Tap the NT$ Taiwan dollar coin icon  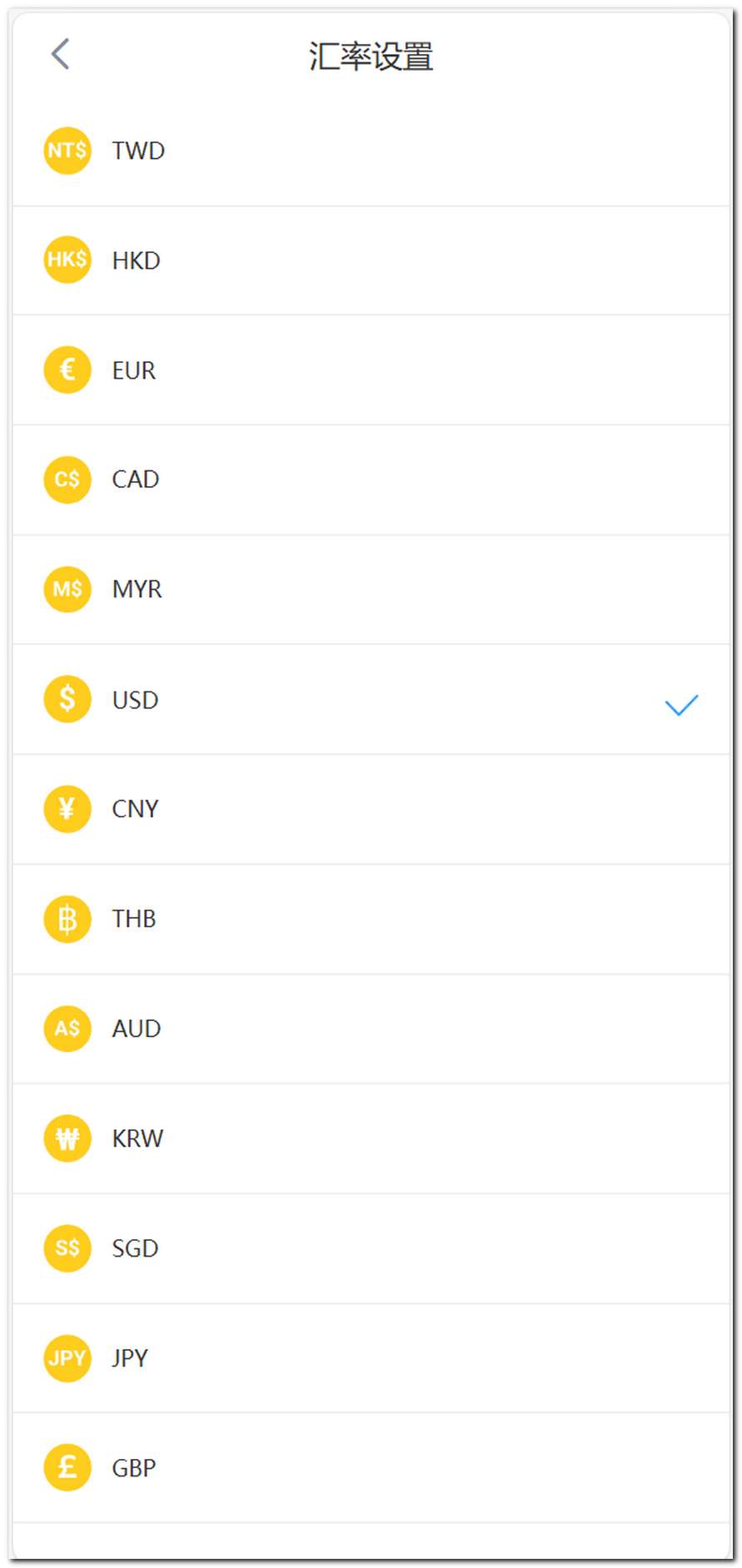tap(67, 151)
